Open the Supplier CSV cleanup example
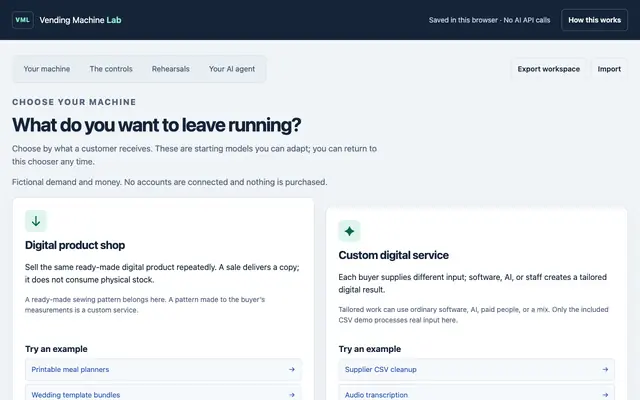 [477, 369]
